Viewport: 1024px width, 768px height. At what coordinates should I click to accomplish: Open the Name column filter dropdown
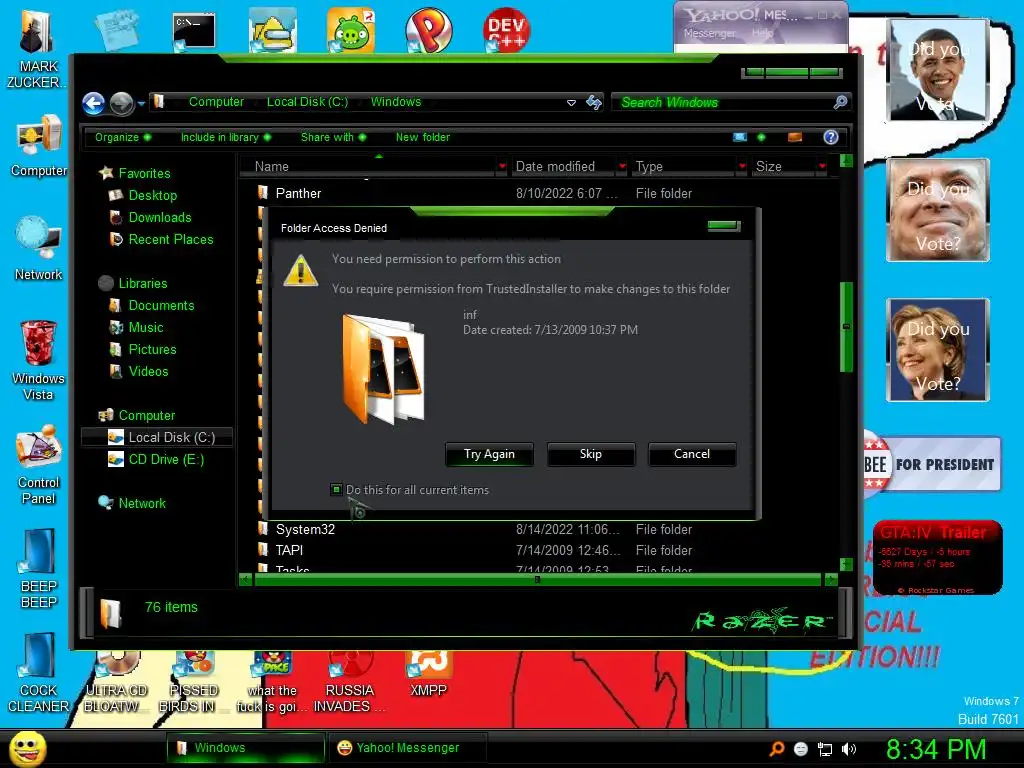point(502,167)
